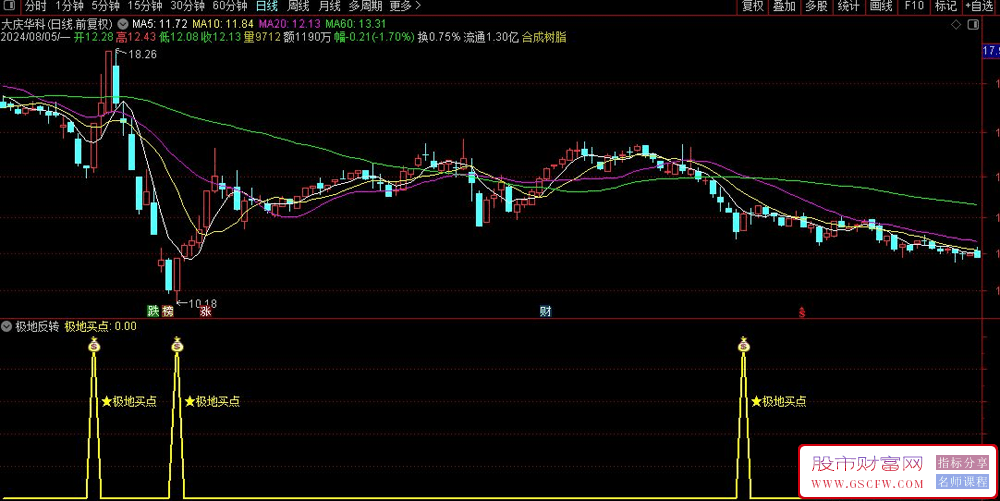Toggle the right side panel icon

coord(973,24)
